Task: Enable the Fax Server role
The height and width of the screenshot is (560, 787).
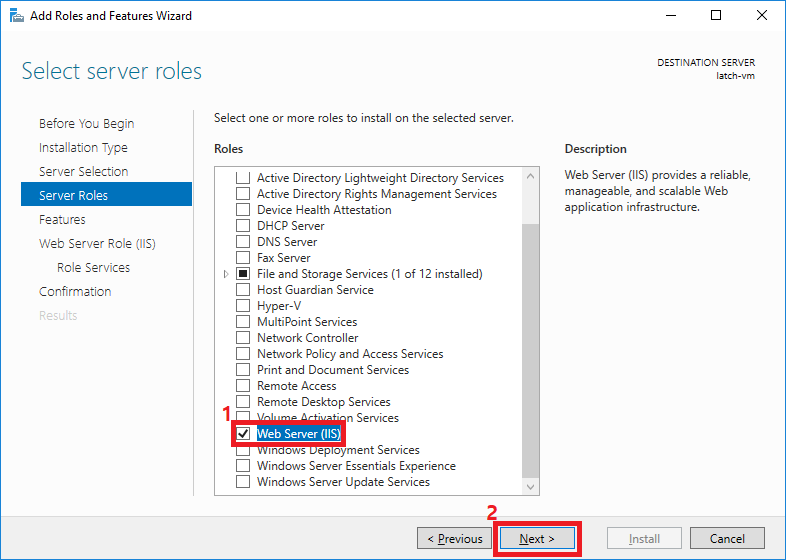Action: [x=243, y=258]
